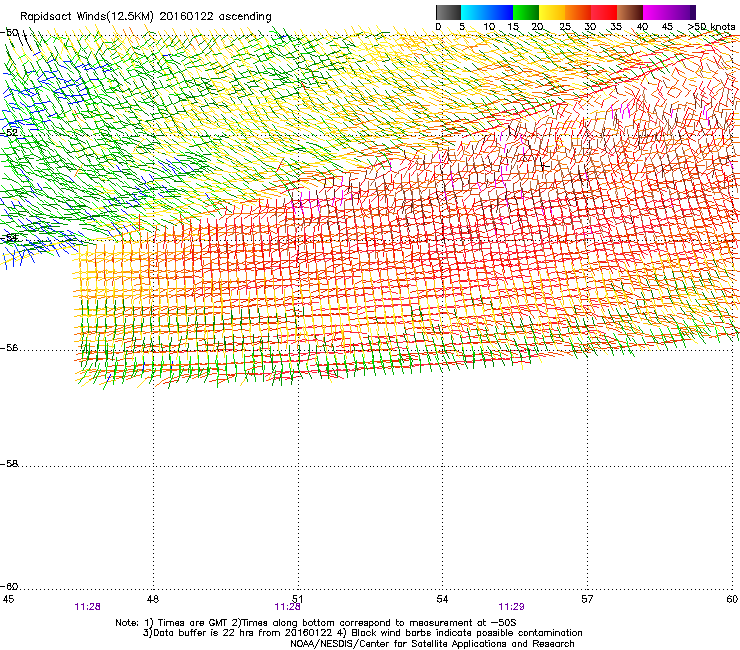The width and height of the screenshot is (740, 650).
Task: Select the green 15-20 knots legend segment
Action: pyautogui.click(x=526, y=12)
